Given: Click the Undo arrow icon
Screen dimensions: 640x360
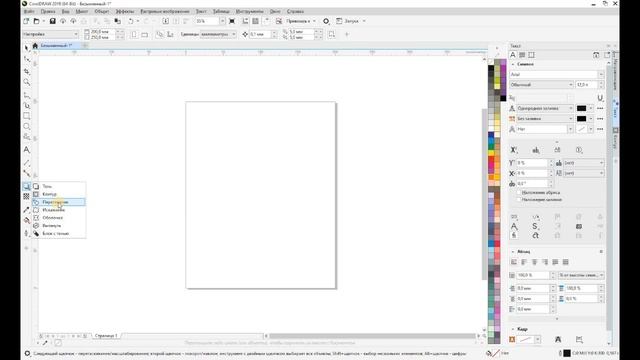Looking at the screenshot, I should point(131,21).
